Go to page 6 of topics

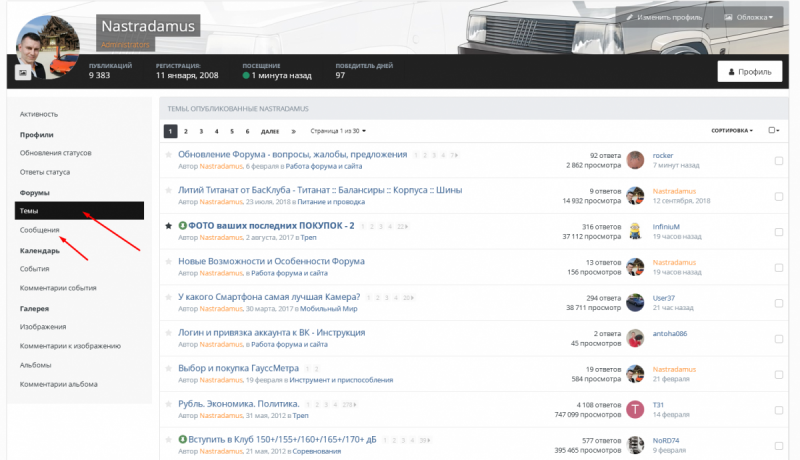point(247,131)
